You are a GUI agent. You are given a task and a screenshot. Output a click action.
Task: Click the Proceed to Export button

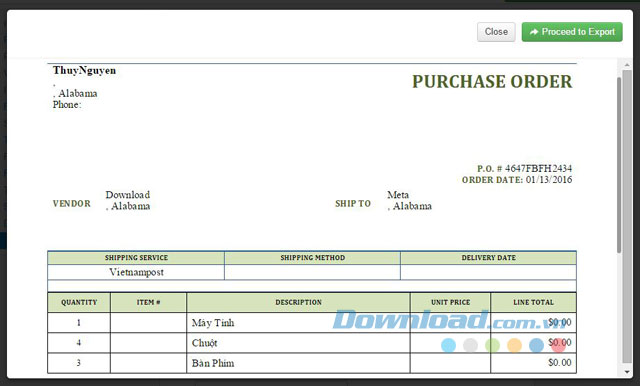[572, 32]
